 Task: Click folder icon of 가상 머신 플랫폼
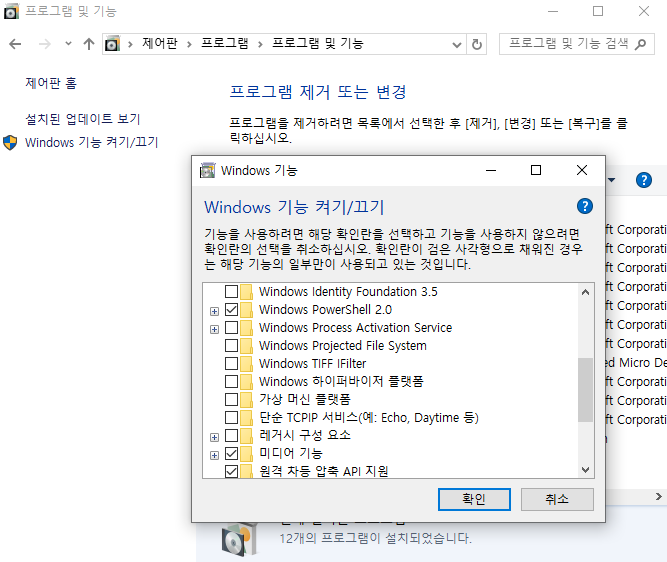pyautogui.click(x=246, y=400)
